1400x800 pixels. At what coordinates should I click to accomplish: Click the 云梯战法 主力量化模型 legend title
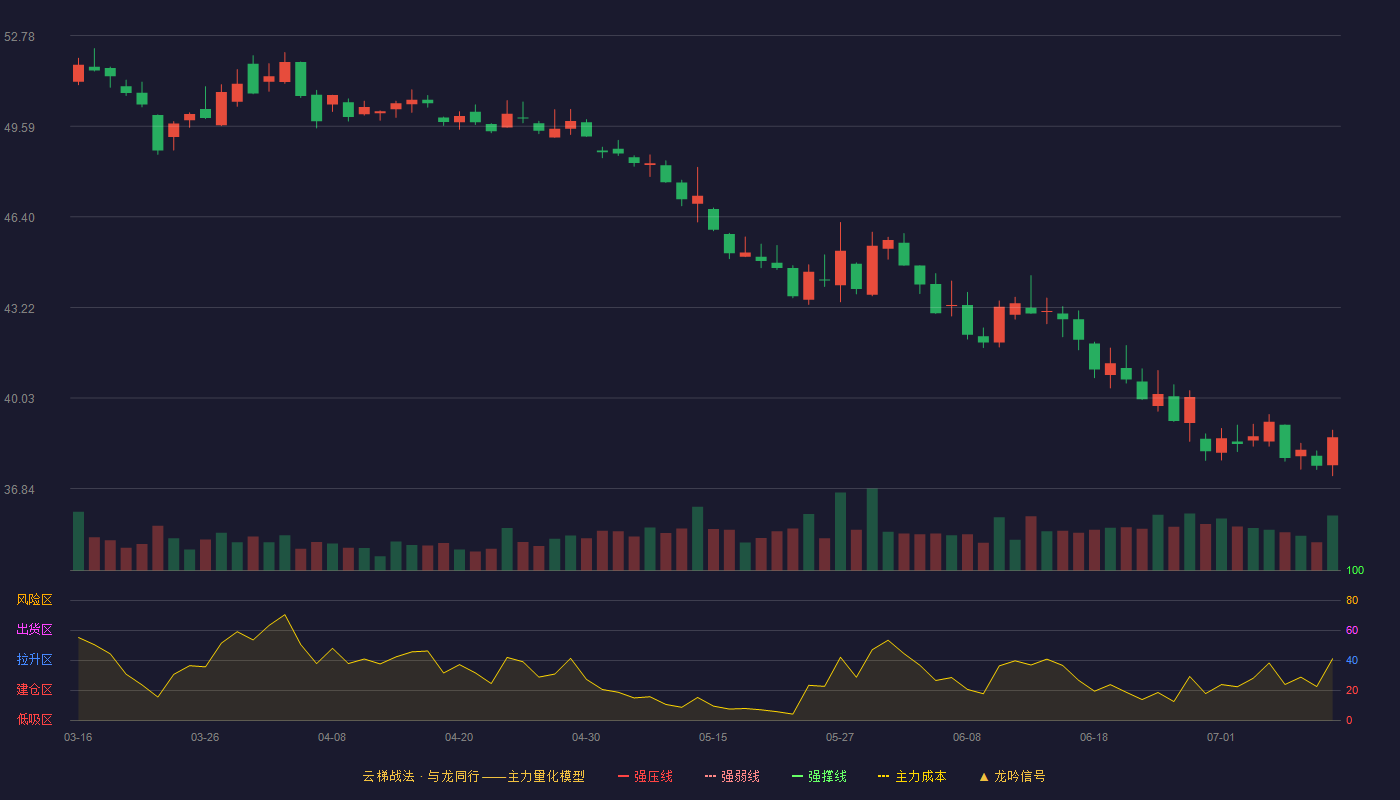[474, 776]
